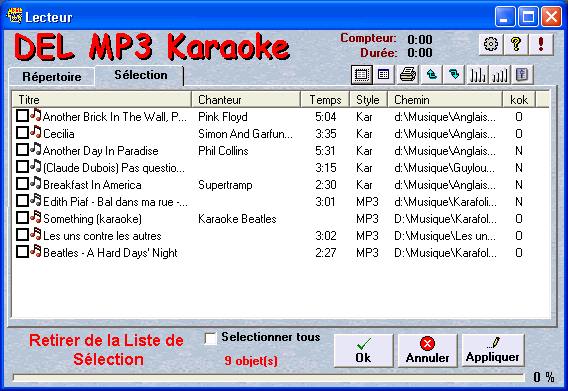Minimize the Lecteur window
The image size is (568, 391).
point(505,17)
